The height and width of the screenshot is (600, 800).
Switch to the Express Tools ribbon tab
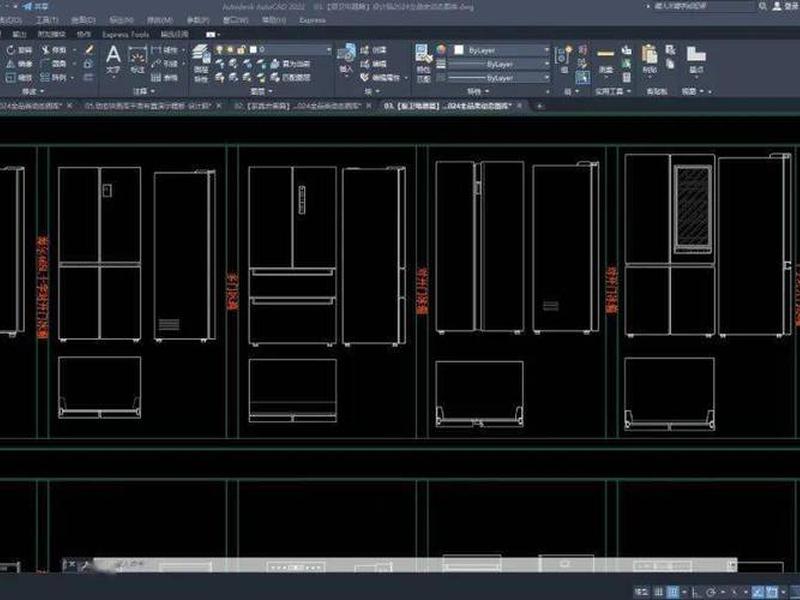(x=126, y=34)
